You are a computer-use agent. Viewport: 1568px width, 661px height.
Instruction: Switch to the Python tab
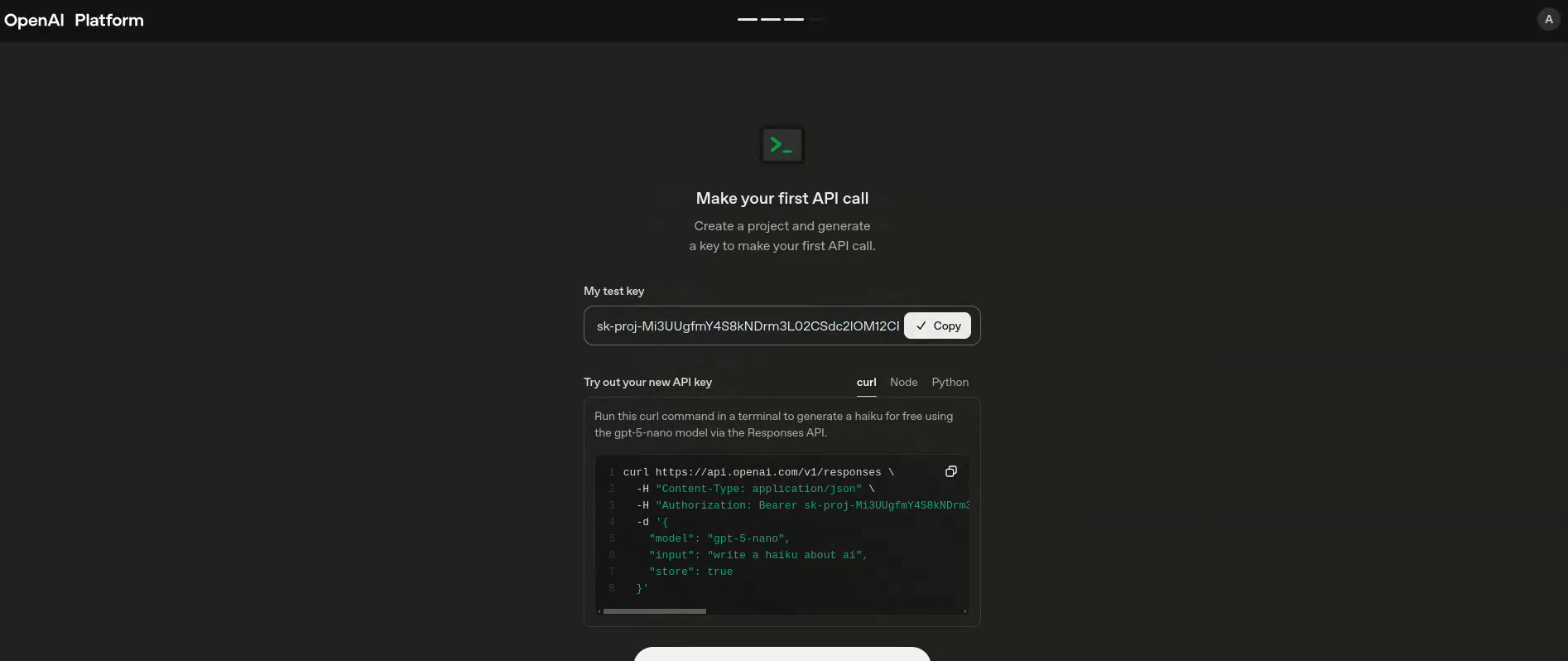coord(950,382)
